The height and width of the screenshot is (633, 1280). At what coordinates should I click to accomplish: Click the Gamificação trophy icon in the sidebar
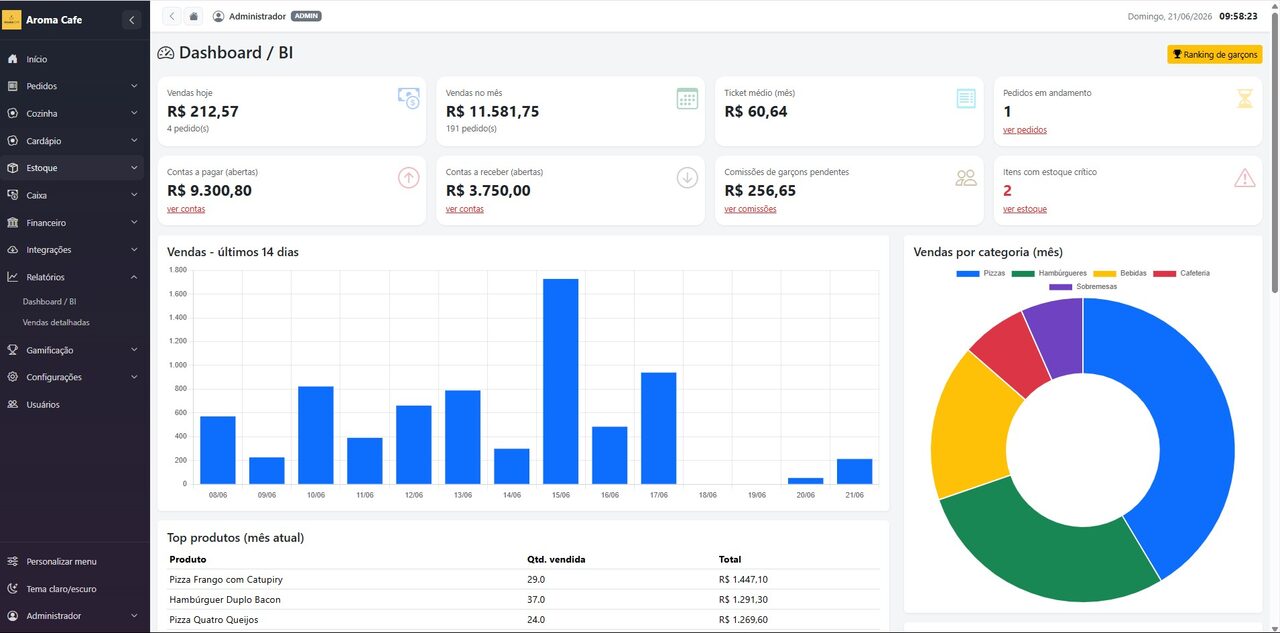click(12, 350)
